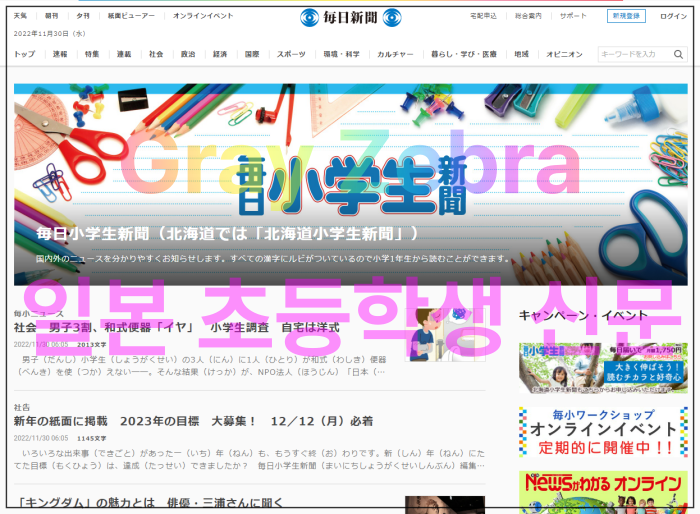Select the スポーツ navigation item
This screenshot has height=514, width=700.
coord(291,54)
